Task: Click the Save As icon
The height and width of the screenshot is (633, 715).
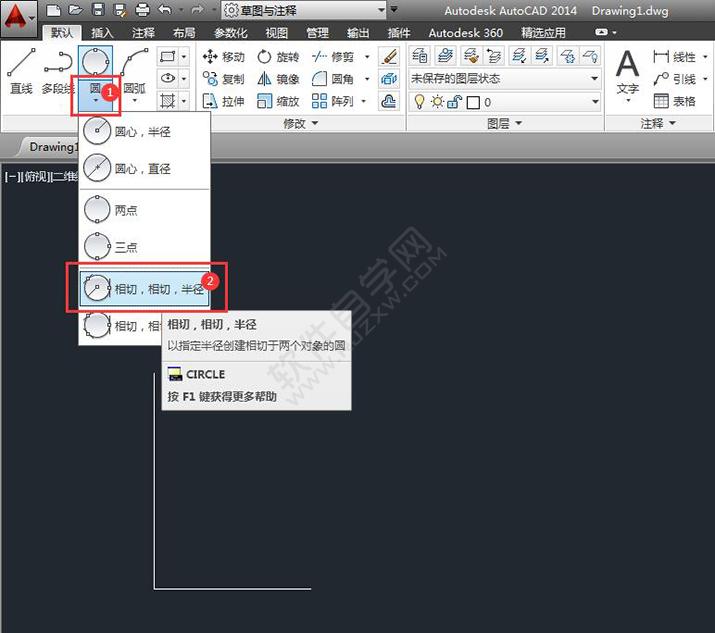Action: coord(120,10)
